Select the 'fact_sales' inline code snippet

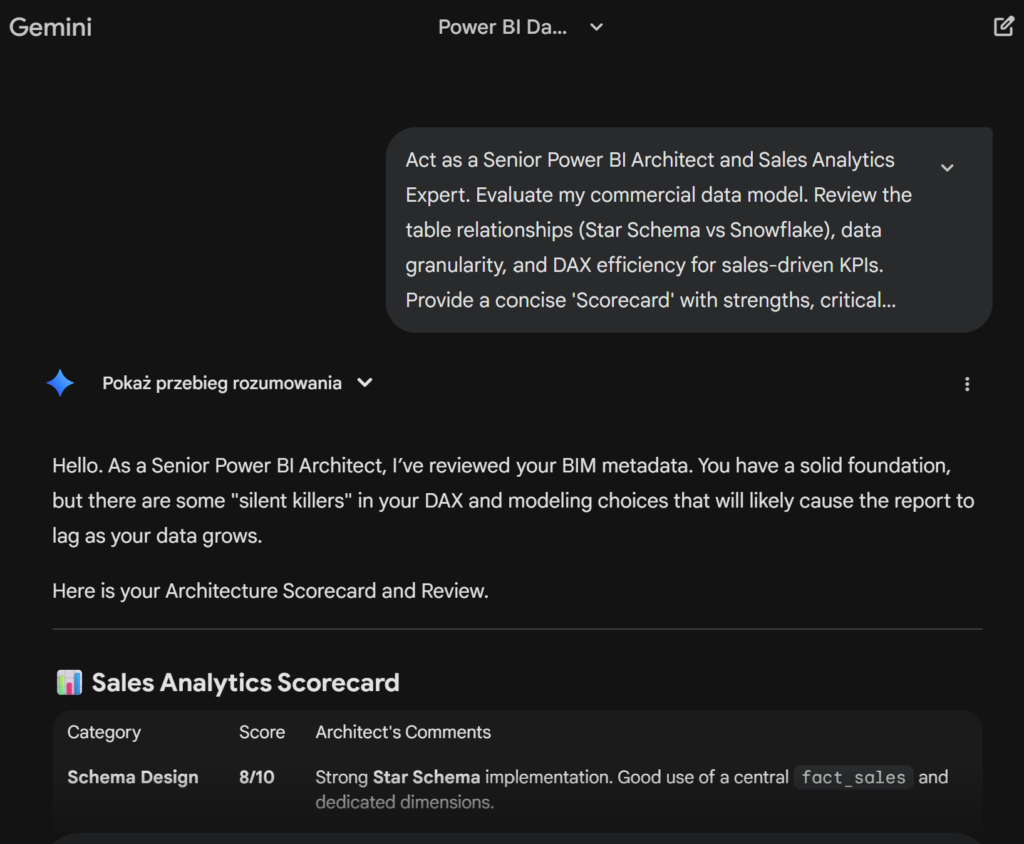click(x=853, y=777)
